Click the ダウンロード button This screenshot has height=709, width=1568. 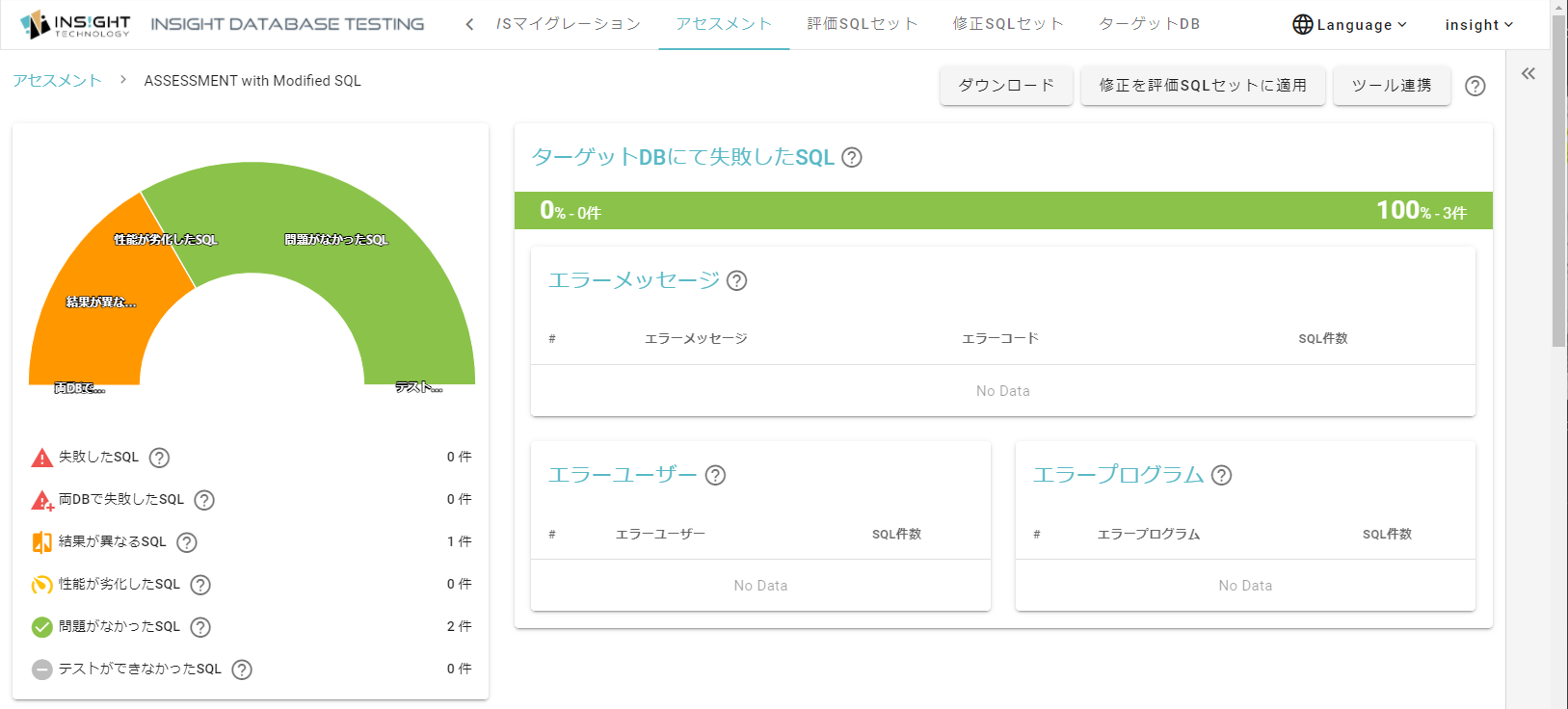(x=1006, y=86)
